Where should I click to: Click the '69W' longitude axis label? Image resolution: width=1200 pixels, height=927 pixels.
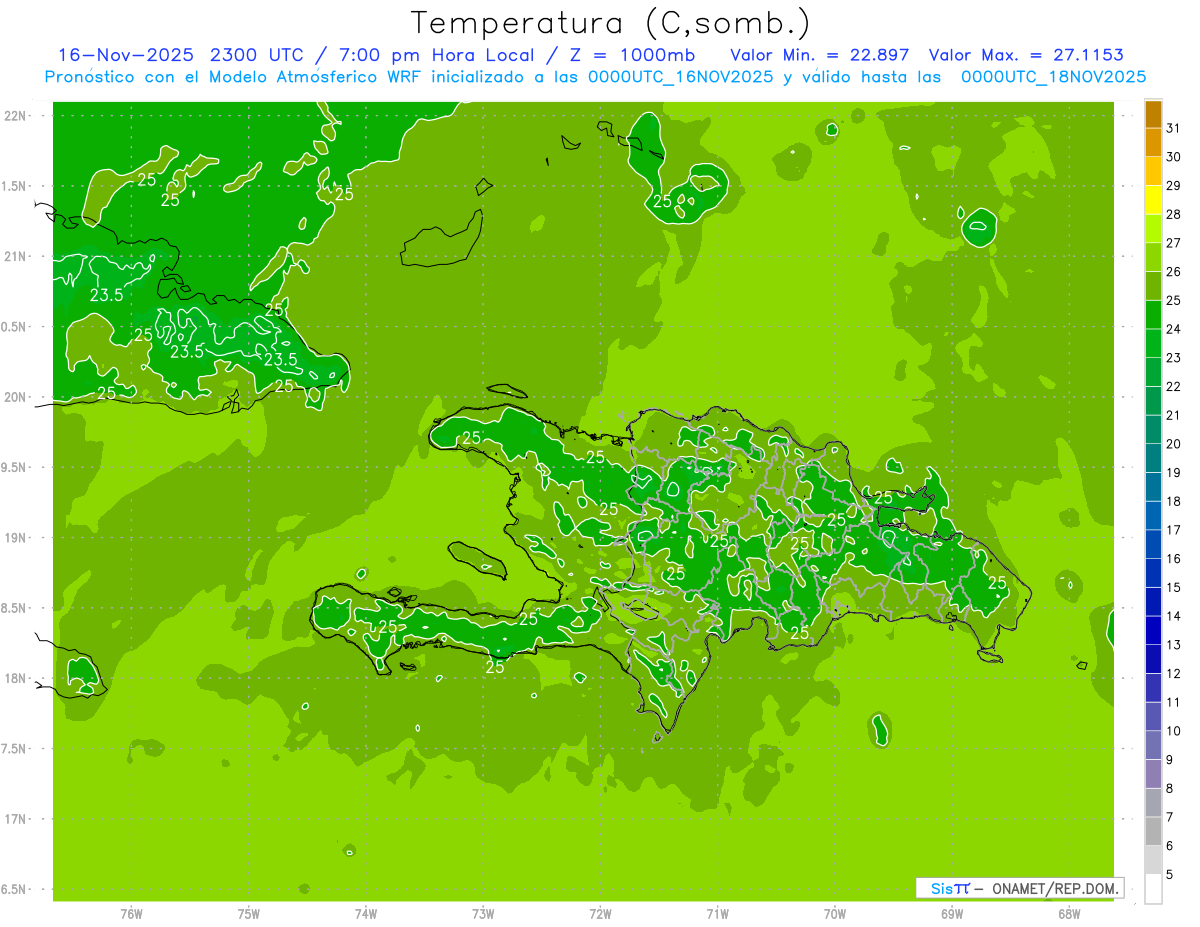pyautogui.click(x=952, y=914)
